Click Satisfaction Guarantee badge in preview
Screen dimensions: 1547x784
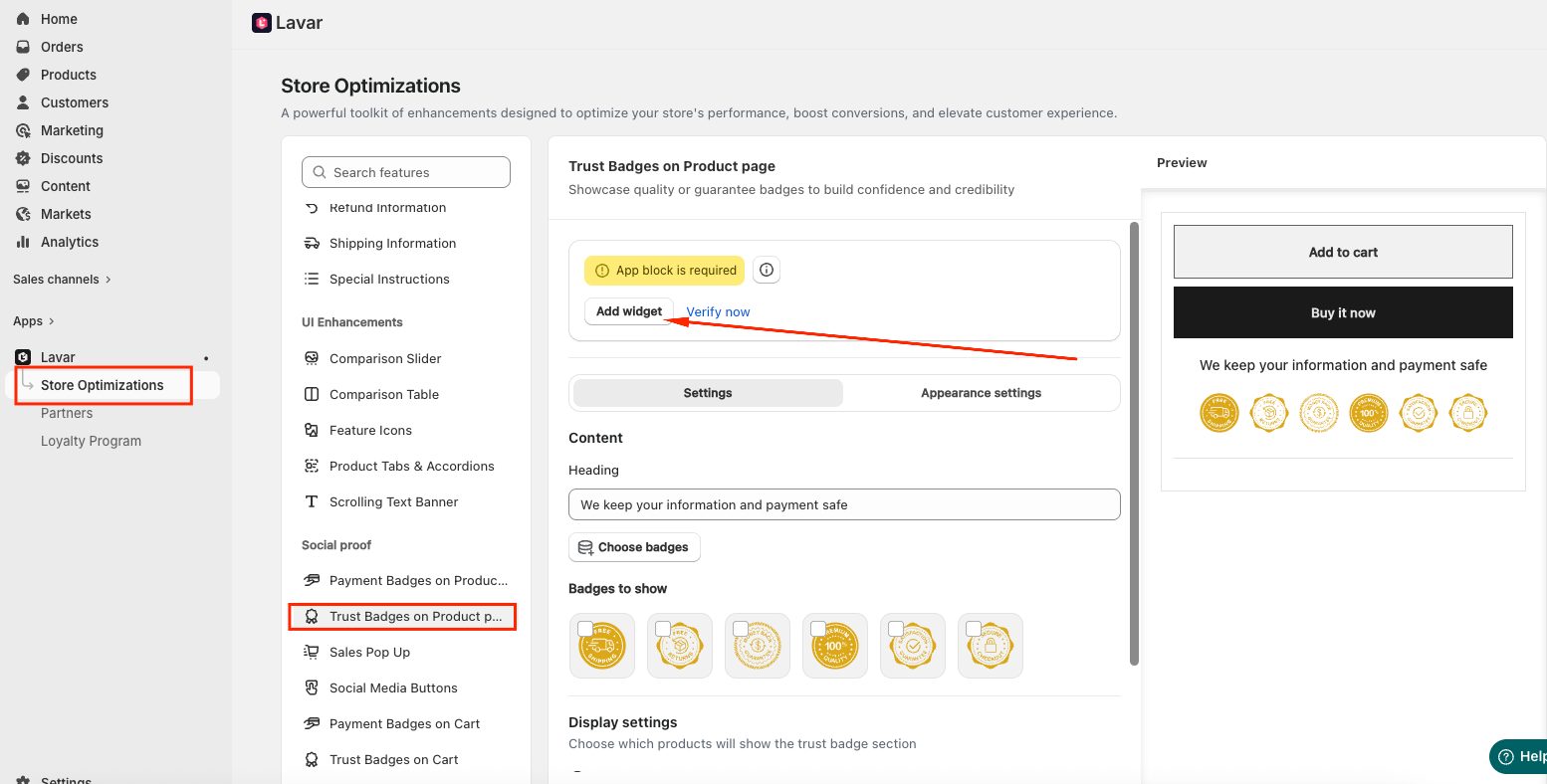pos(1419,412)
